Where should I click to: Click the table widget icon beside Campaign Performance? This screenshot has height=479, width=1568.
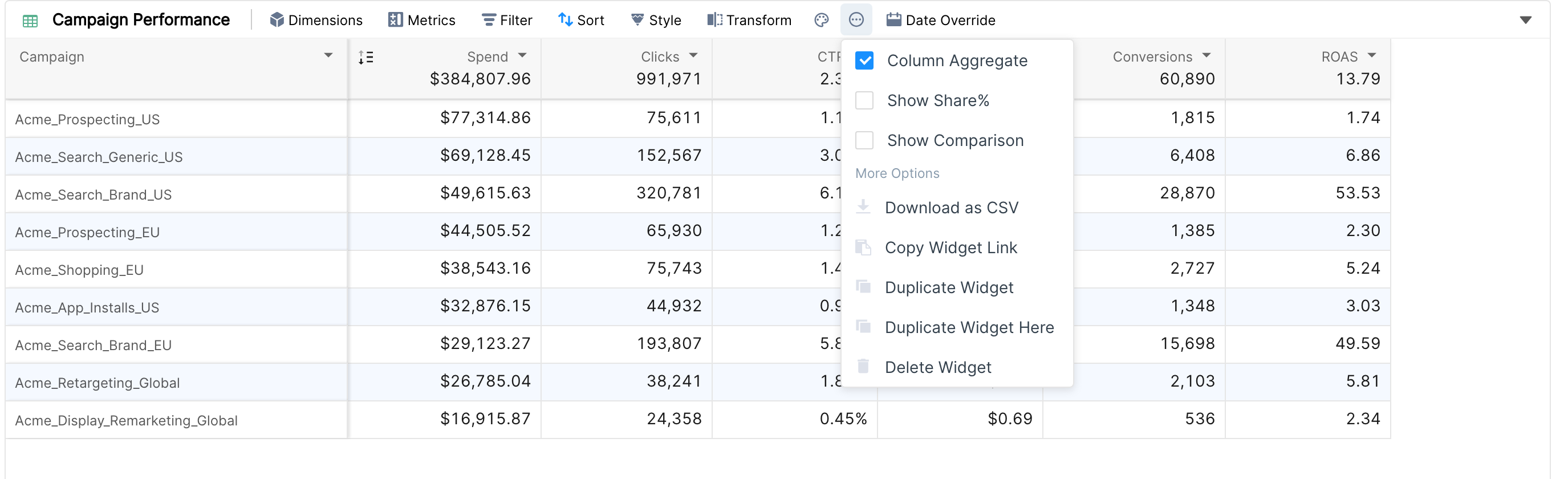30,21
